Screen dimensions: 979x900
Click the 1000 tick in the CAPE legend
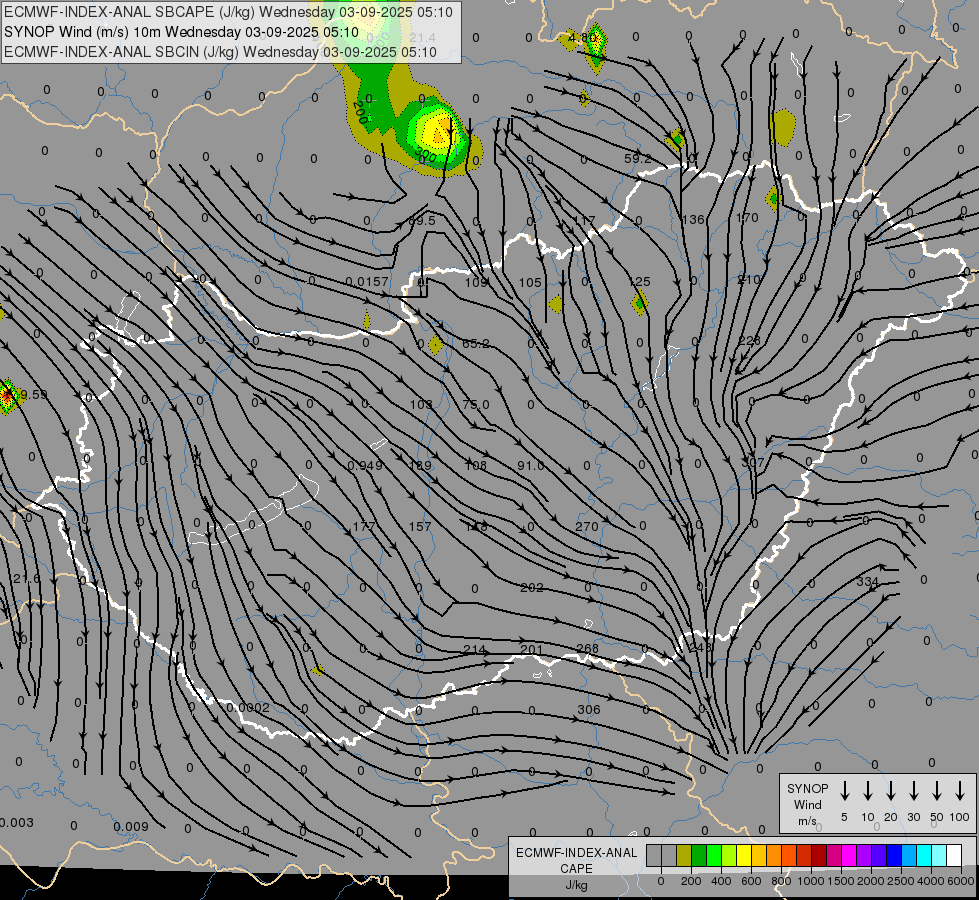pyautogui.click(x=810, y=881)
